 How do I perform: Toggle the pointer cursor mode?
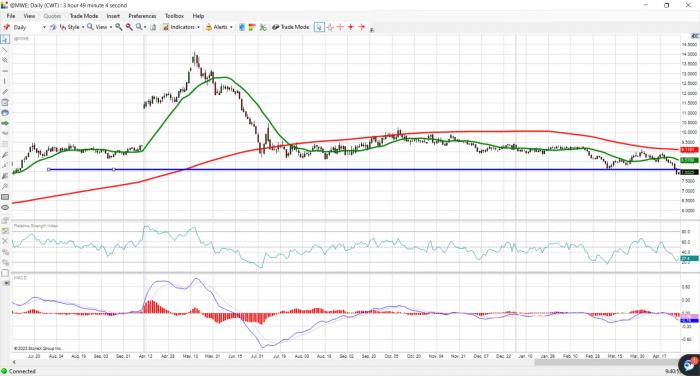click(319, 27)
